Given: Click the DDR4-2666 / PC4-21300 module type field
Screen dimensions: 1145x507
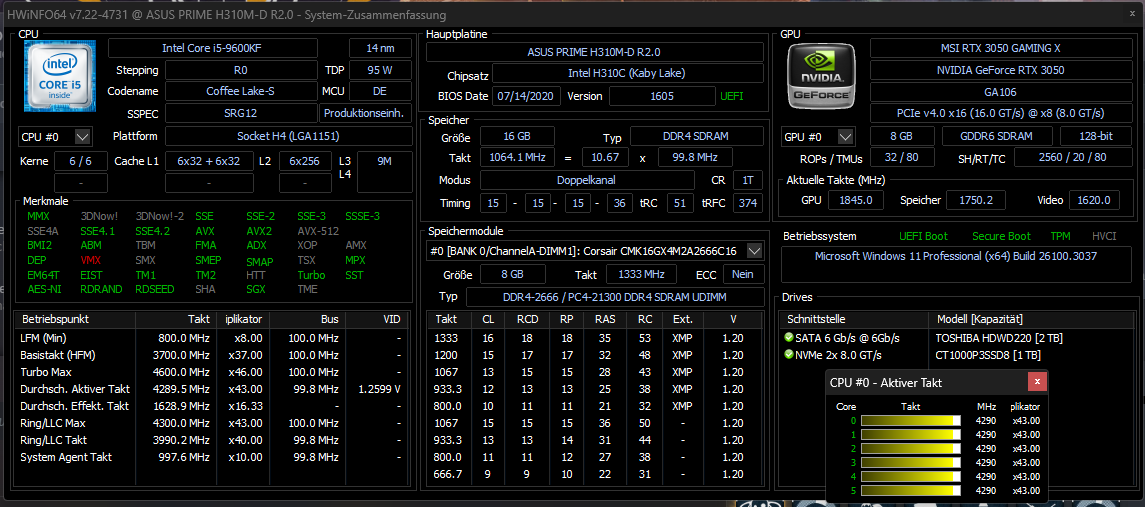Looking at the screenshot, I should pyautogui.click(x=614, y=297).
